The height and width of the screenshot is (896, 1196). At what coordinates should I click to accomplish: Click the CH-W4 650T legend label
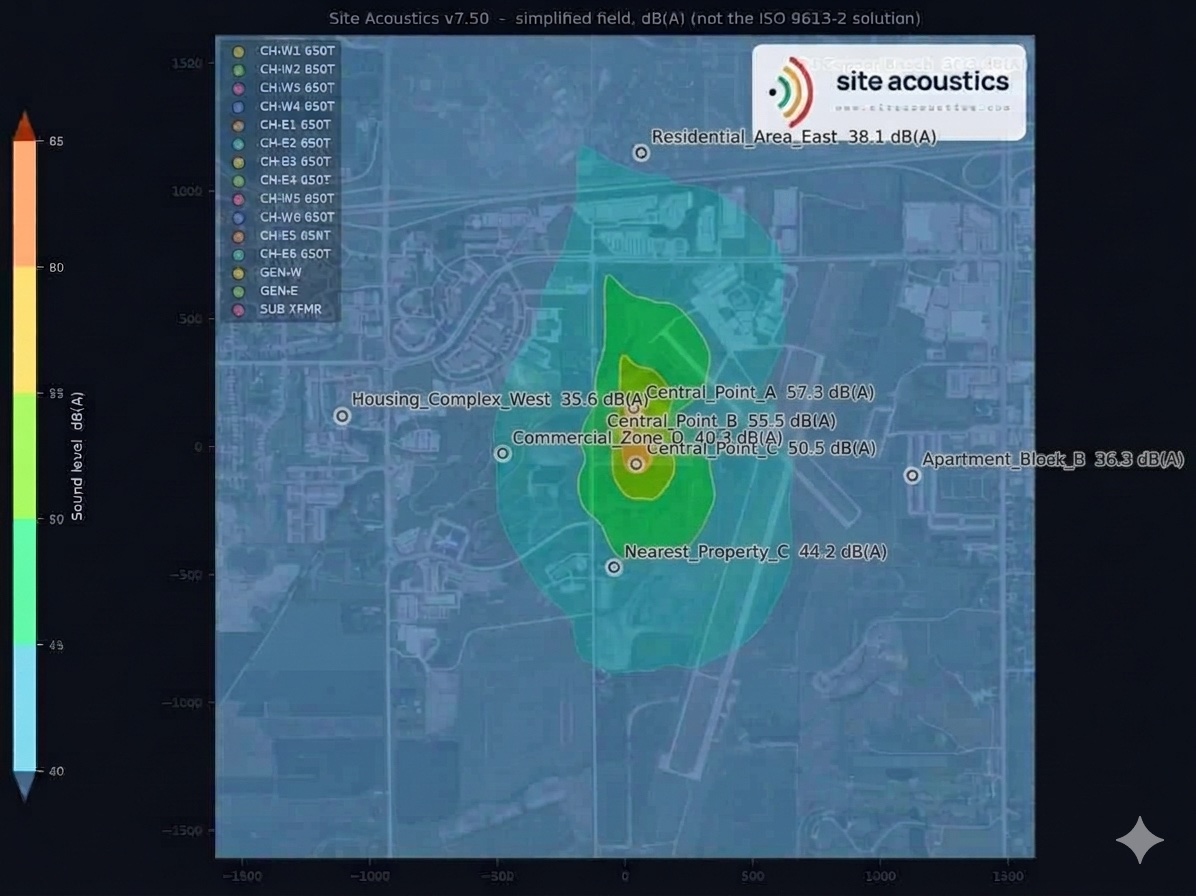[297, 107]
